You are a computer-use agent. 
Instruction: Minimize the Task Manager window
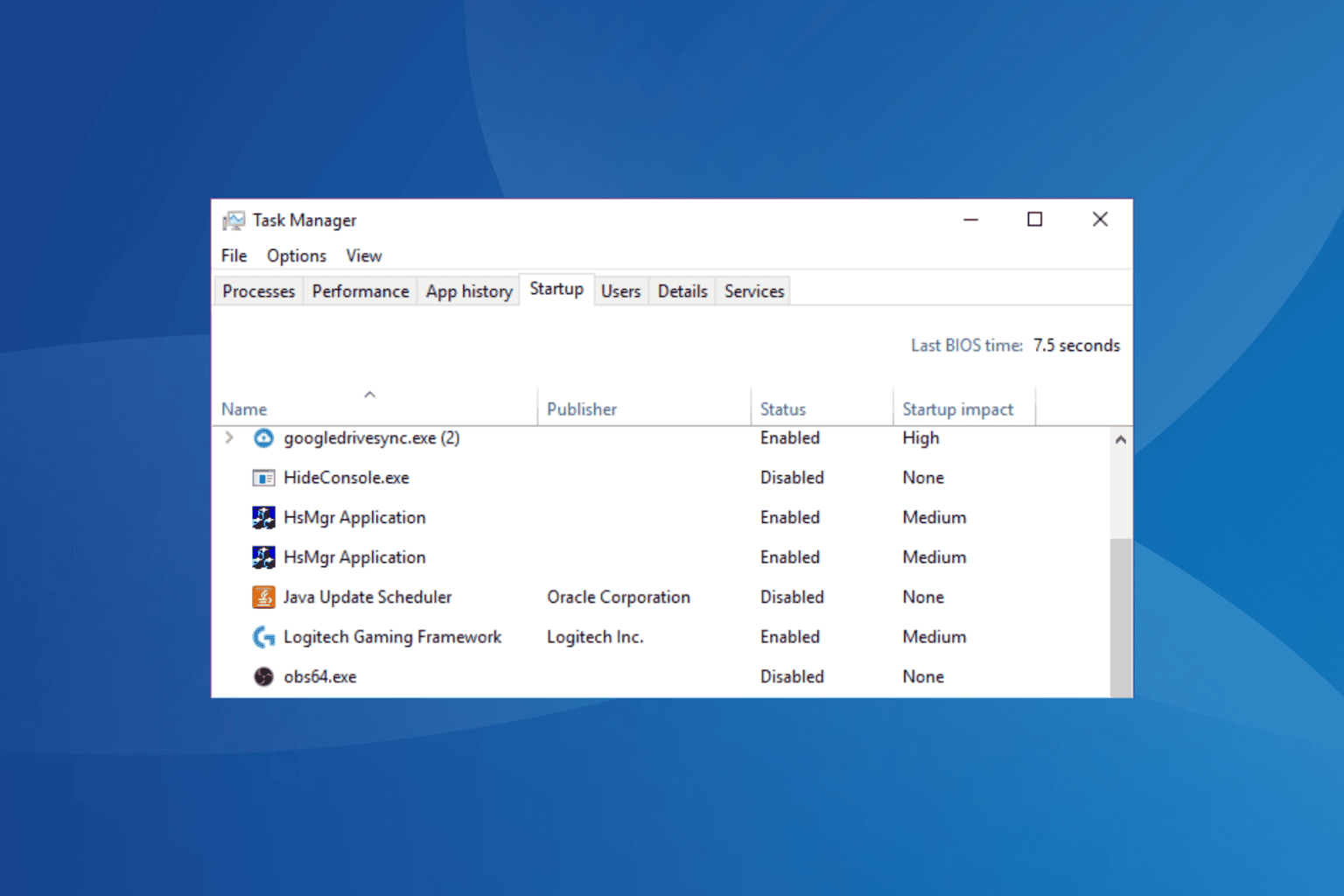coord(970,220)
